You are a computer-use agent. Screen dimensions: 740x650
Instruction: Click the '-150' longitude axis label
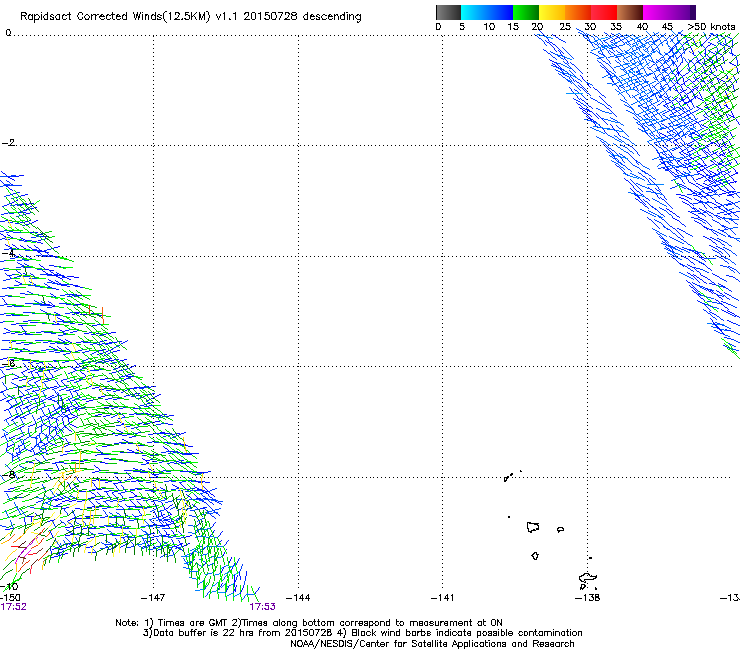click(x=10, y=598)
